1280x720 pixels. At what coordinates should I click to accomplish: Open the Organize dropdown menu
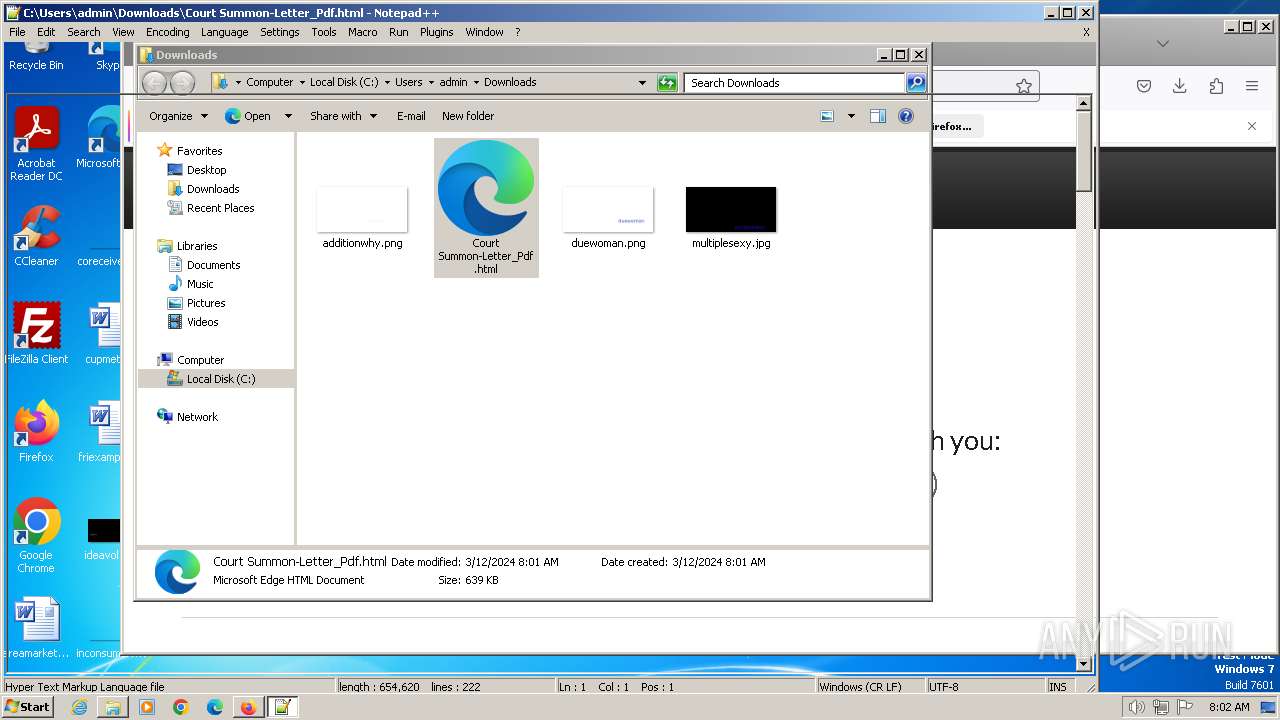coord(178,116)
